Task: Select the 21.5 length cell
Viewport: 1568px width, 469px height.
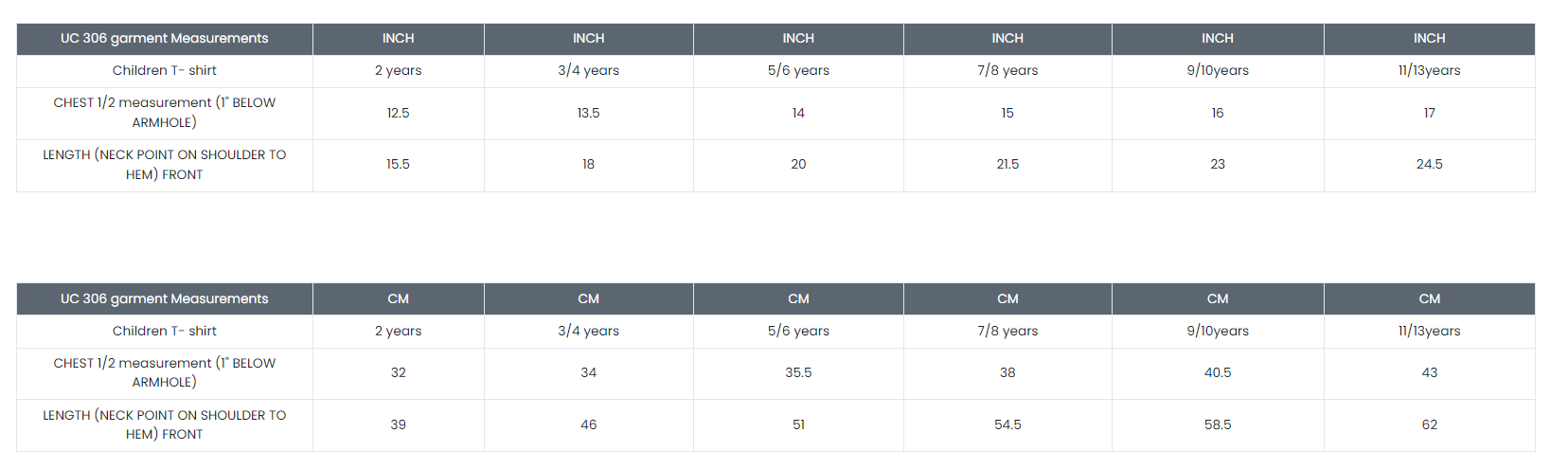Action: pos(1007,165)
